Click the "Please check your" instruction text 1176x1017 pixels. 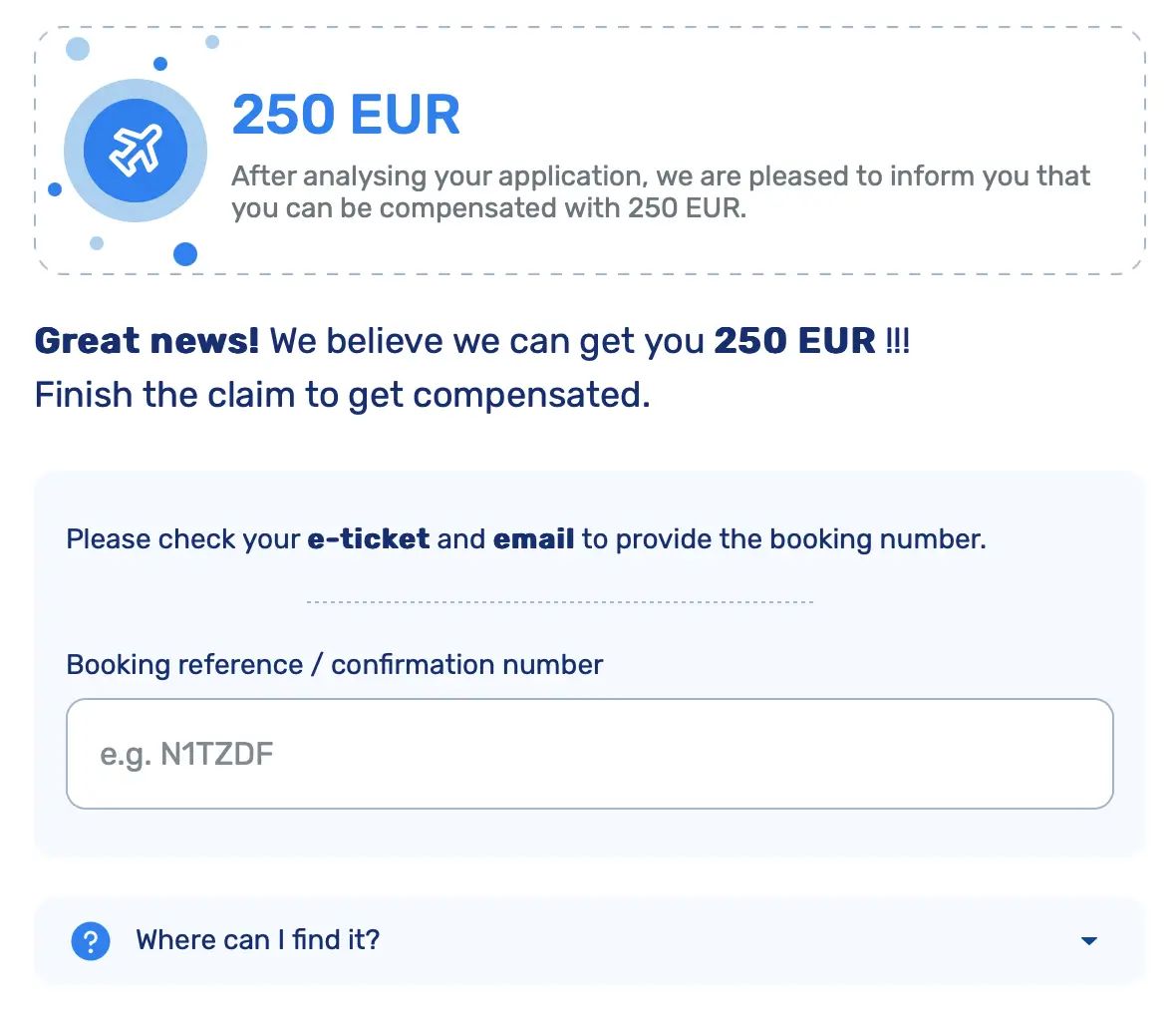(x=183, y=538)
